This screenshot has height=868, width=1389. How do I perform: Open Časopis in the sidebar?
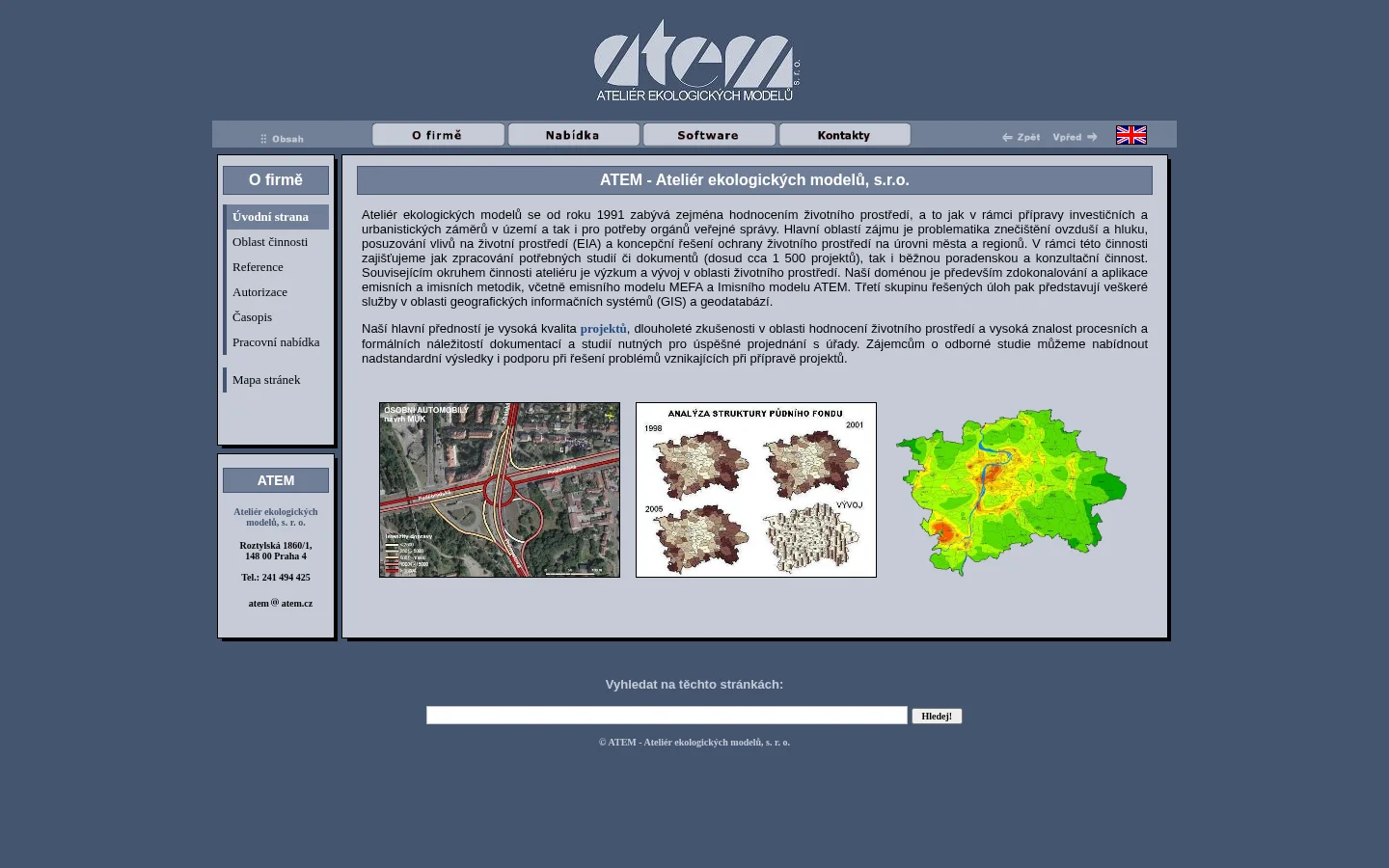(276, 317)
